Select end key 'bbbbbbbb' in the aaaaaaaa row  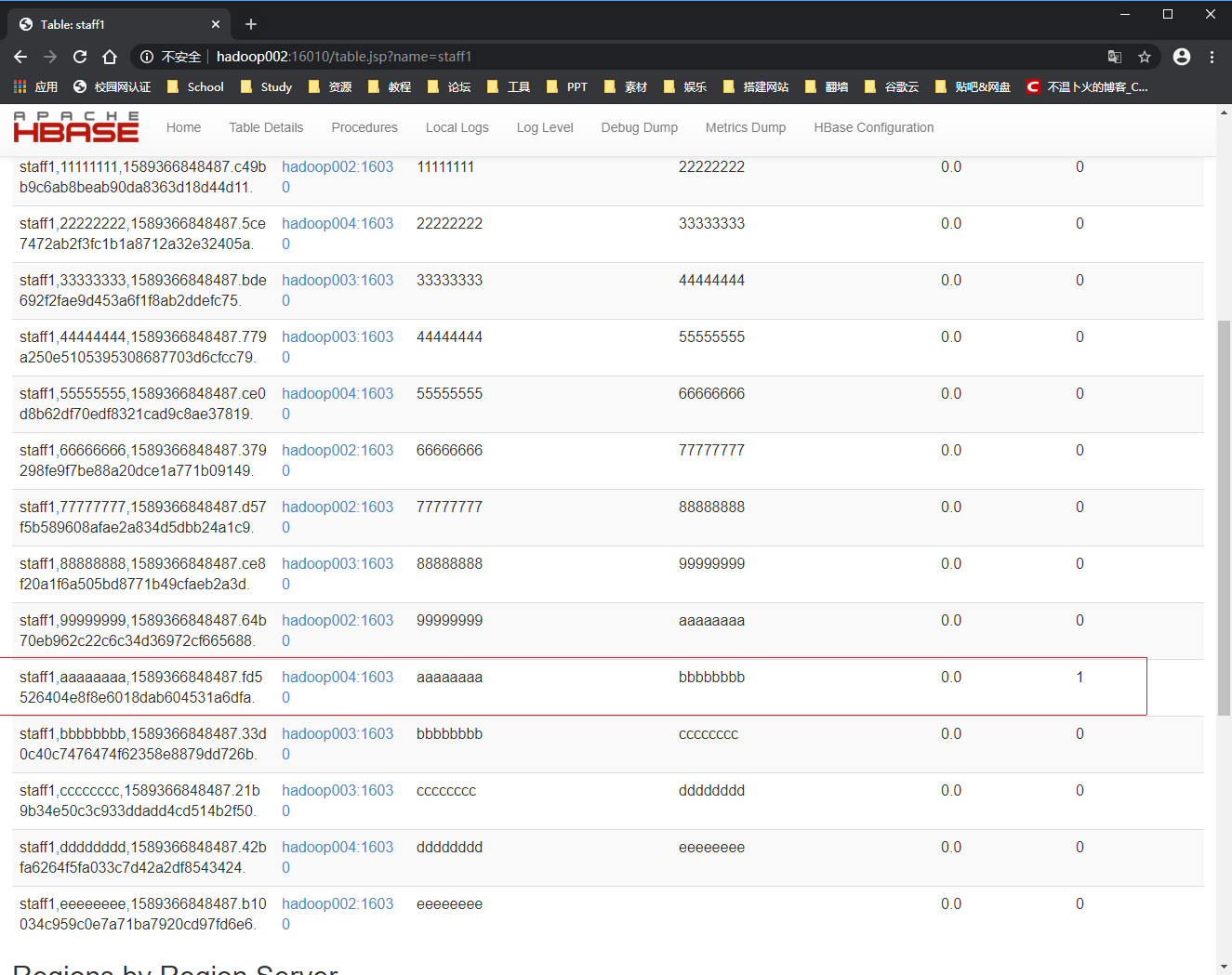pyautogui.click(x=711, y=677)
